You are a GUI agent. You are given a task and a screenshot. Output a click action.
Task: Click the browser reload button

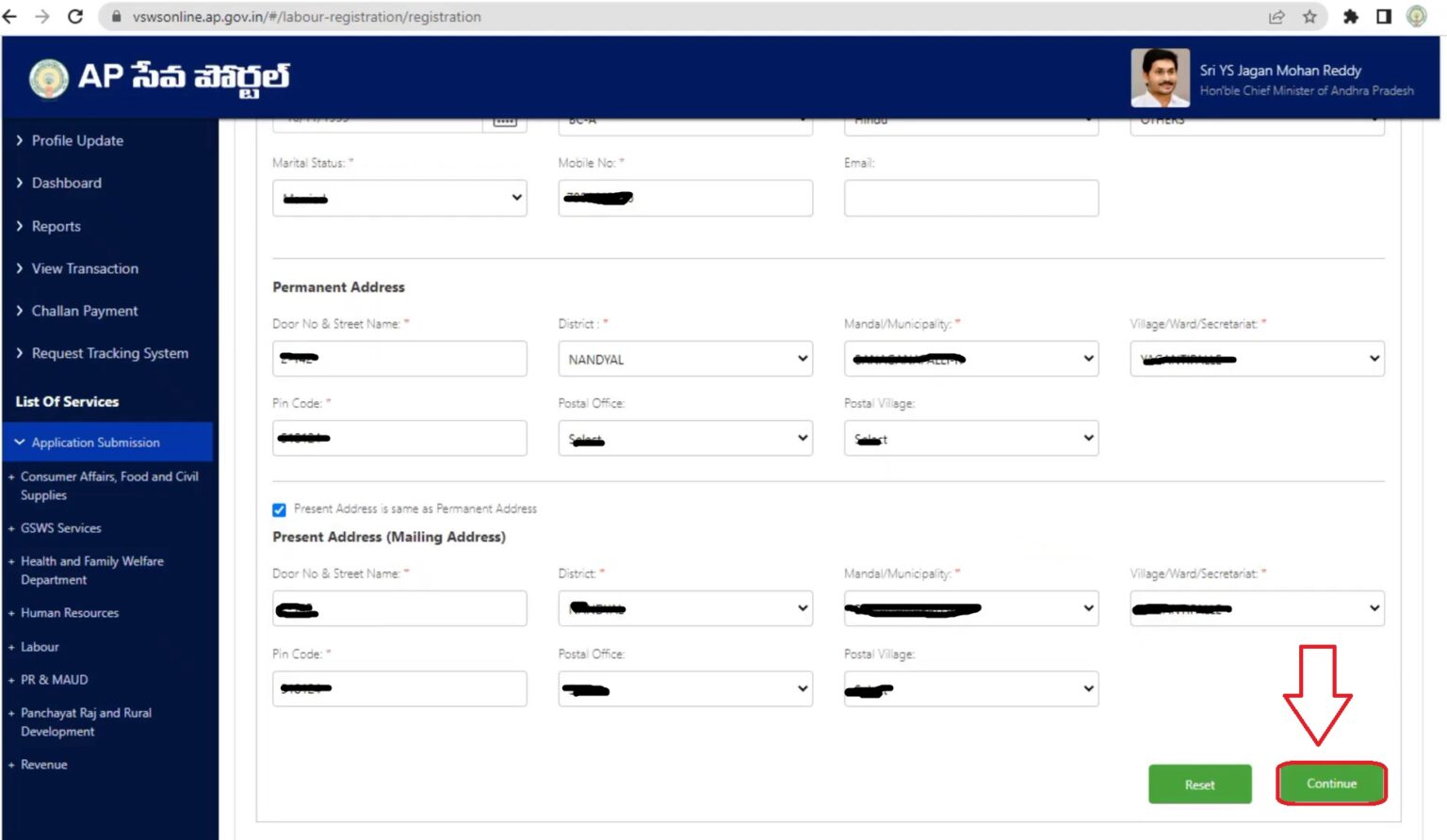click(74, 16)
